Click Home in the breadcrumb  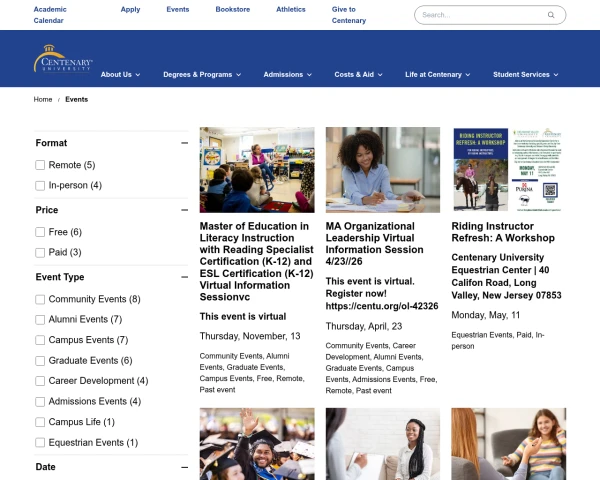coord(43,100)
